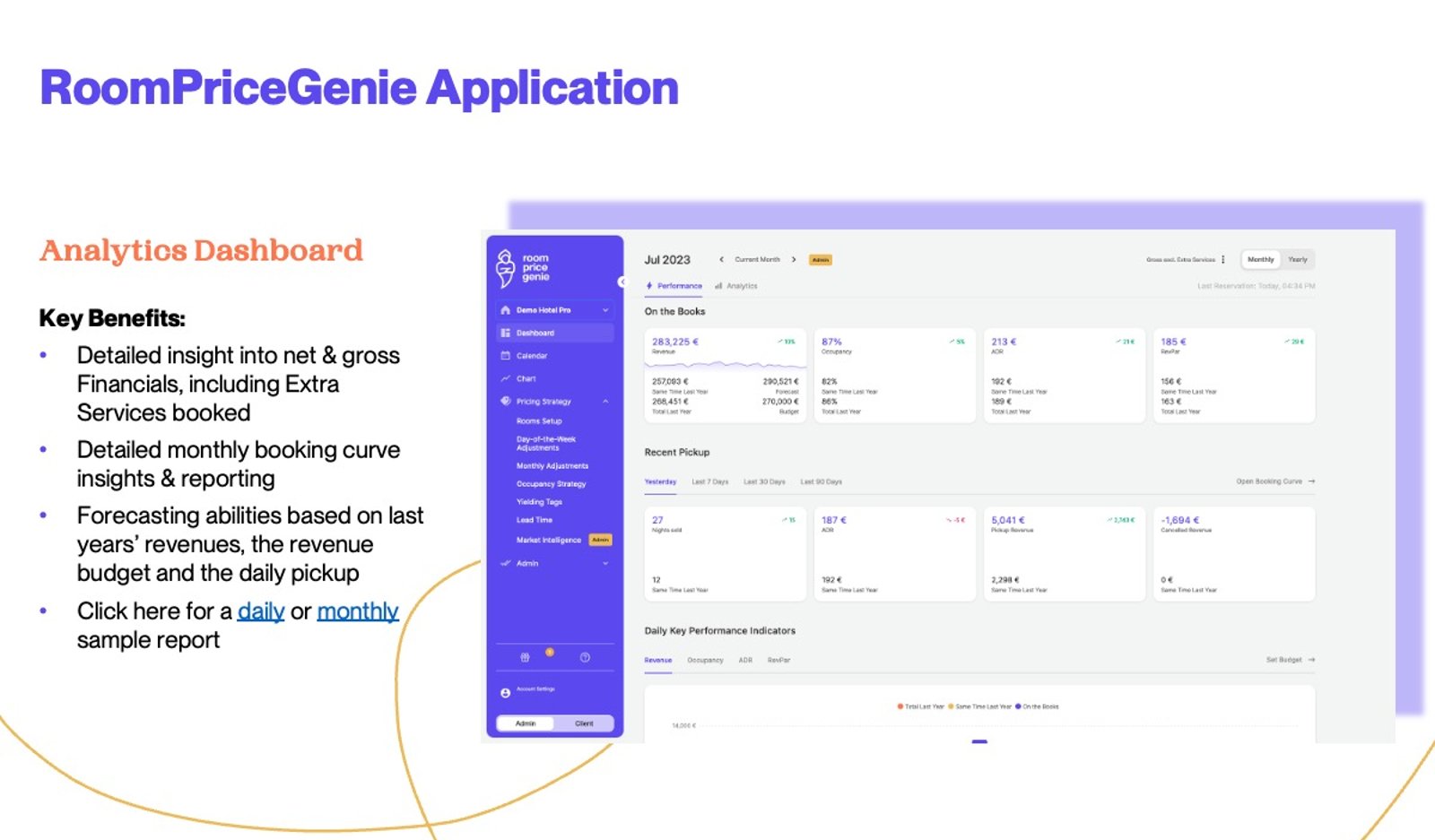Viewport: 1435px width, 840px height.
Task: Click the purple On the Books legend dot
Action: pos(1018,706)
